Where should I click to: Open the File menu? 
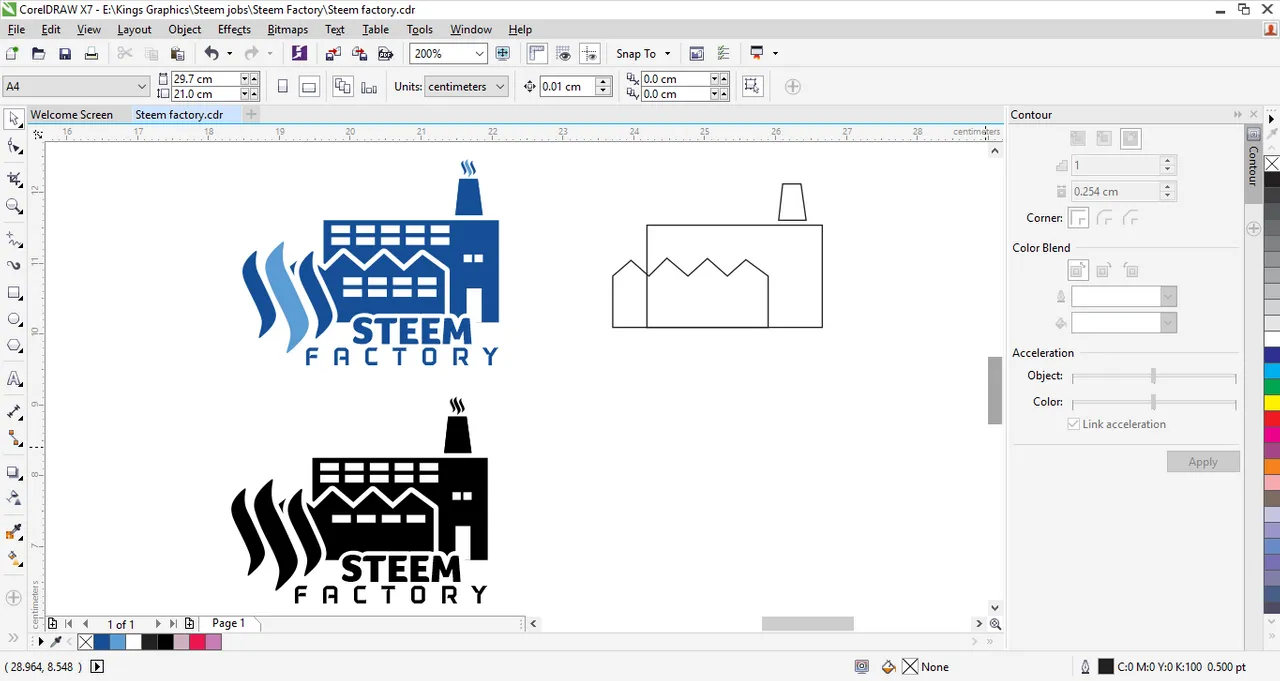tap(16, 29)
